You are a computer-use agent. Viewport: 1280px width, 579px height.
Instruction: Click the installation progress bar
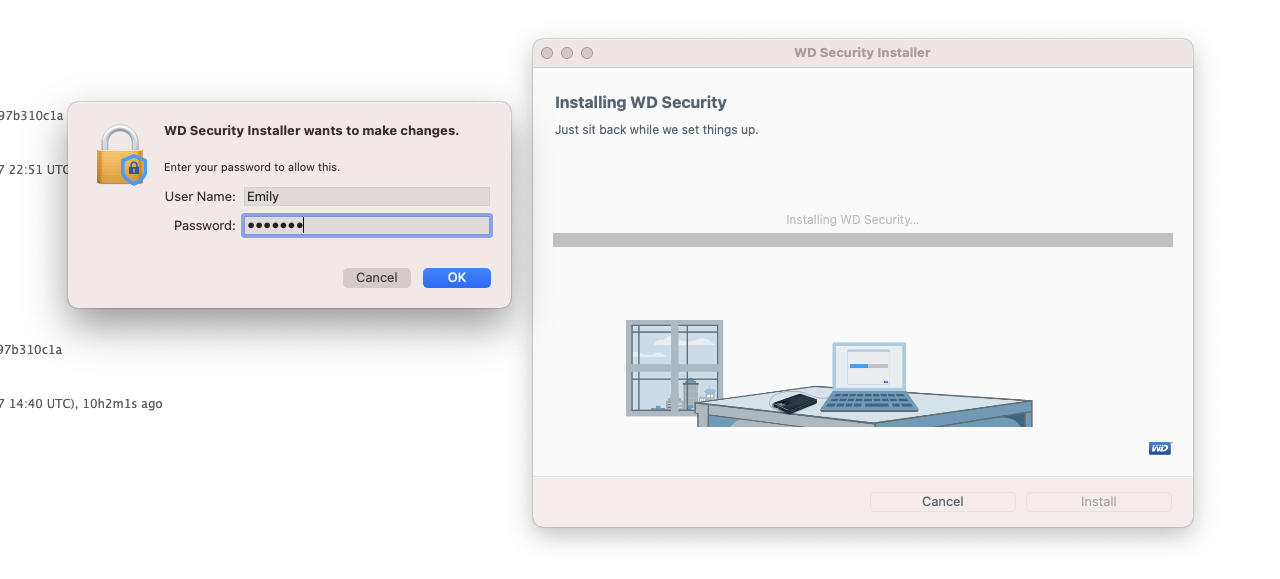pyautogui.click(x=863, y=240)
